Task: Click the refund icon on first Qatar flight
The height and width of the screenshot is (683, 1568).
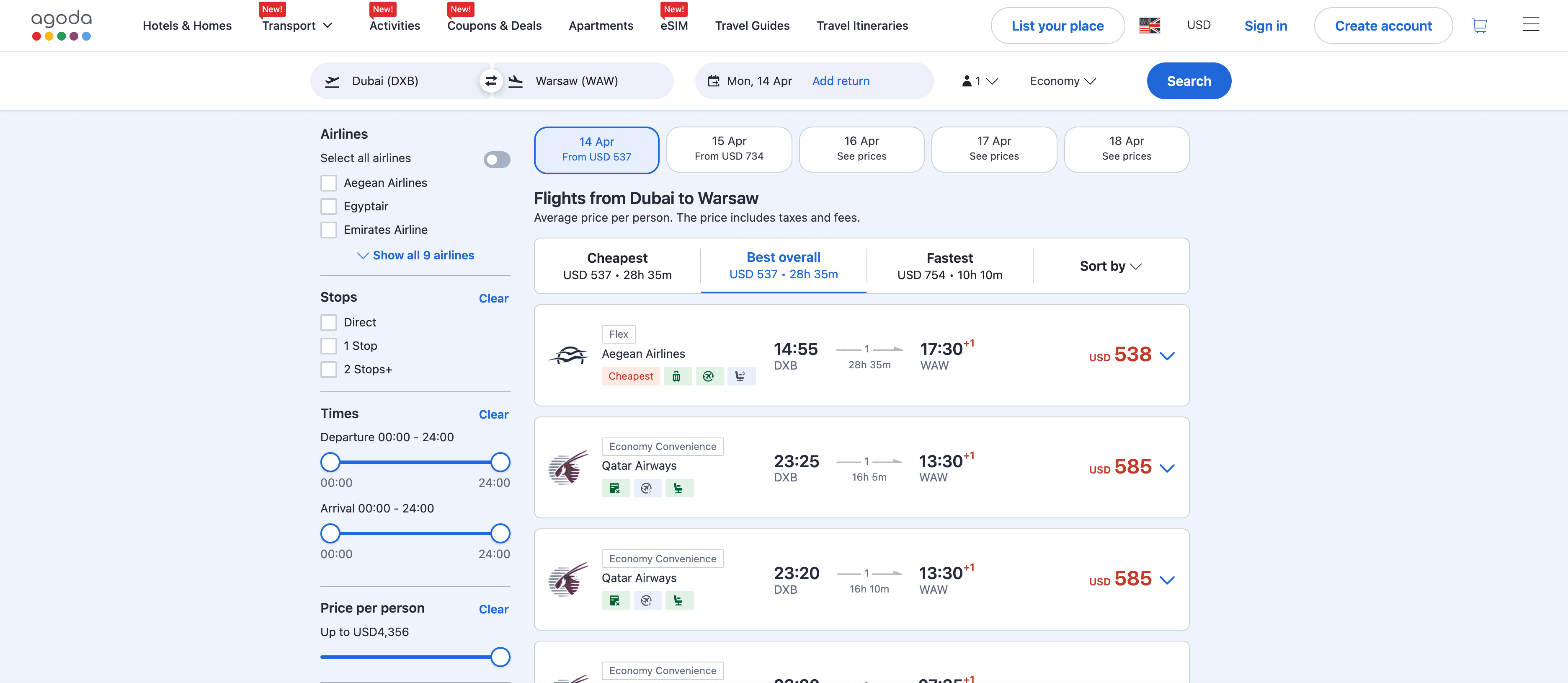Action: [x=615, y=489]
